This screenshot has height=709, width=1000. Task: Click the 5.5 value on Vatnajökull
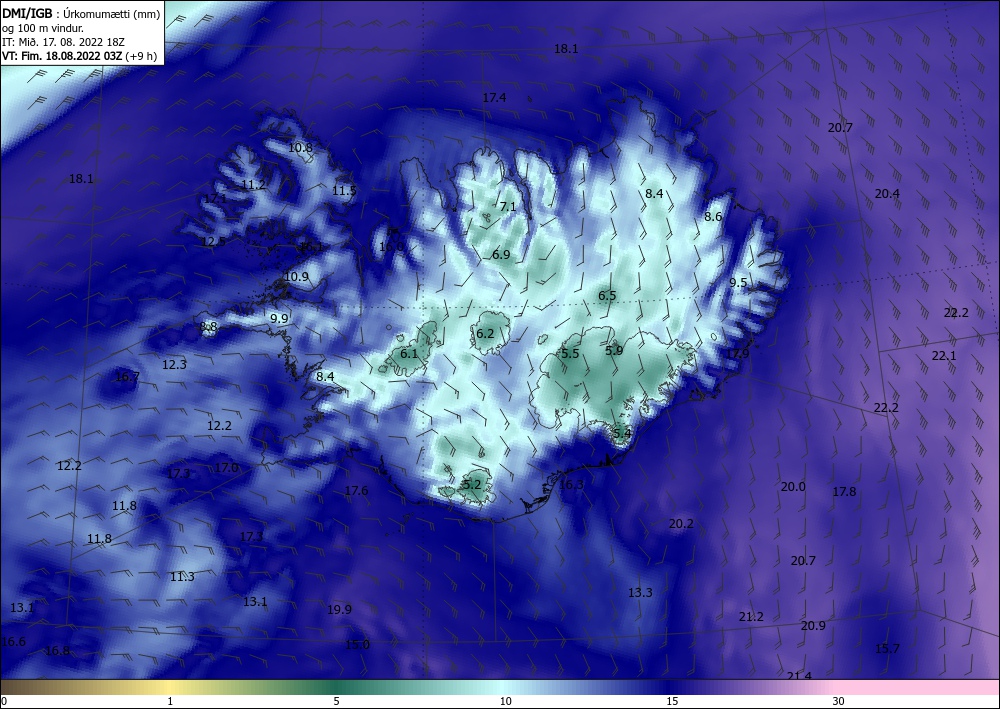[570, 353]
